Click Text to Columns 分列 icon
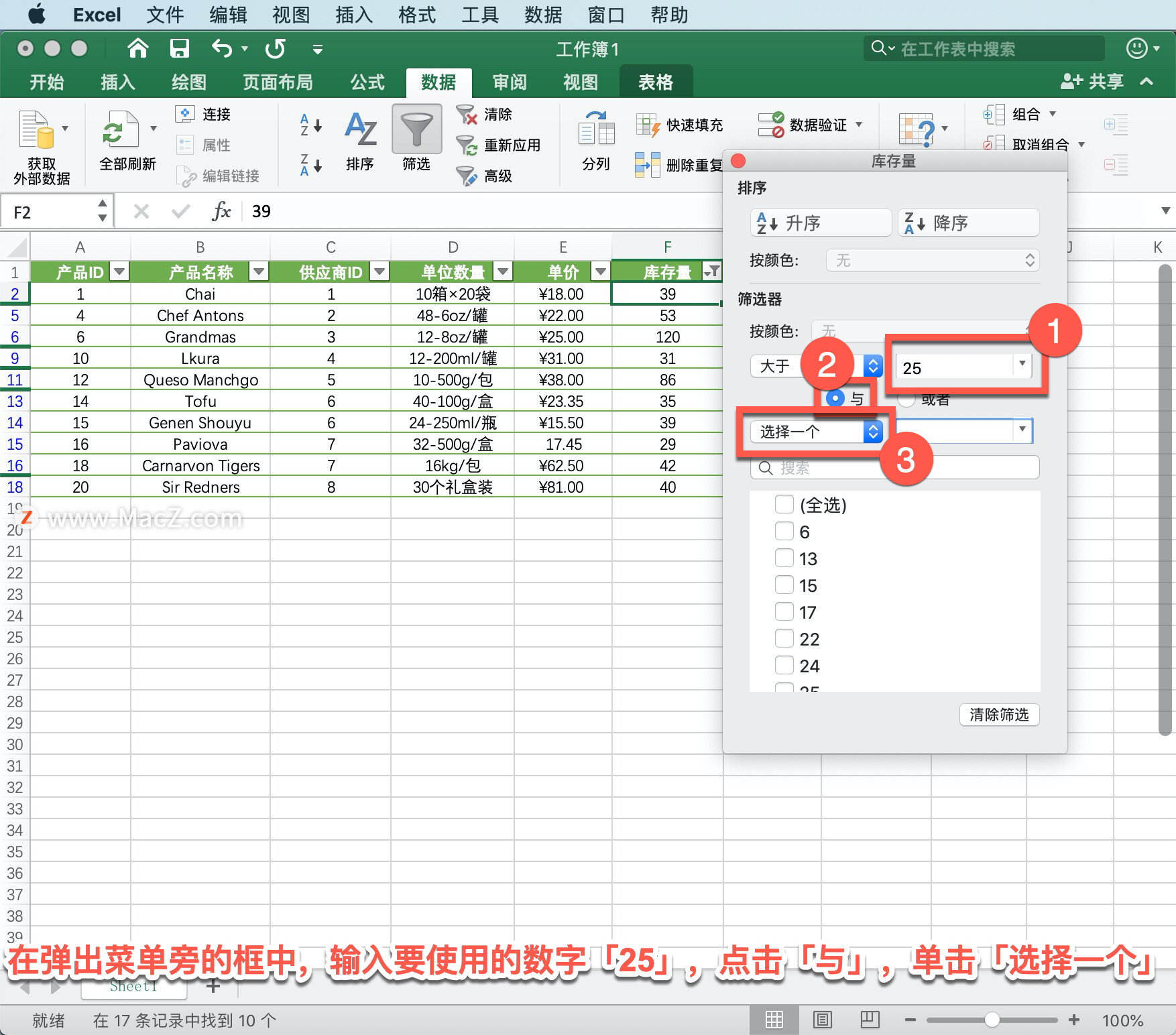The width and height of the screenshot is (1176, 1035). [596, 129]
